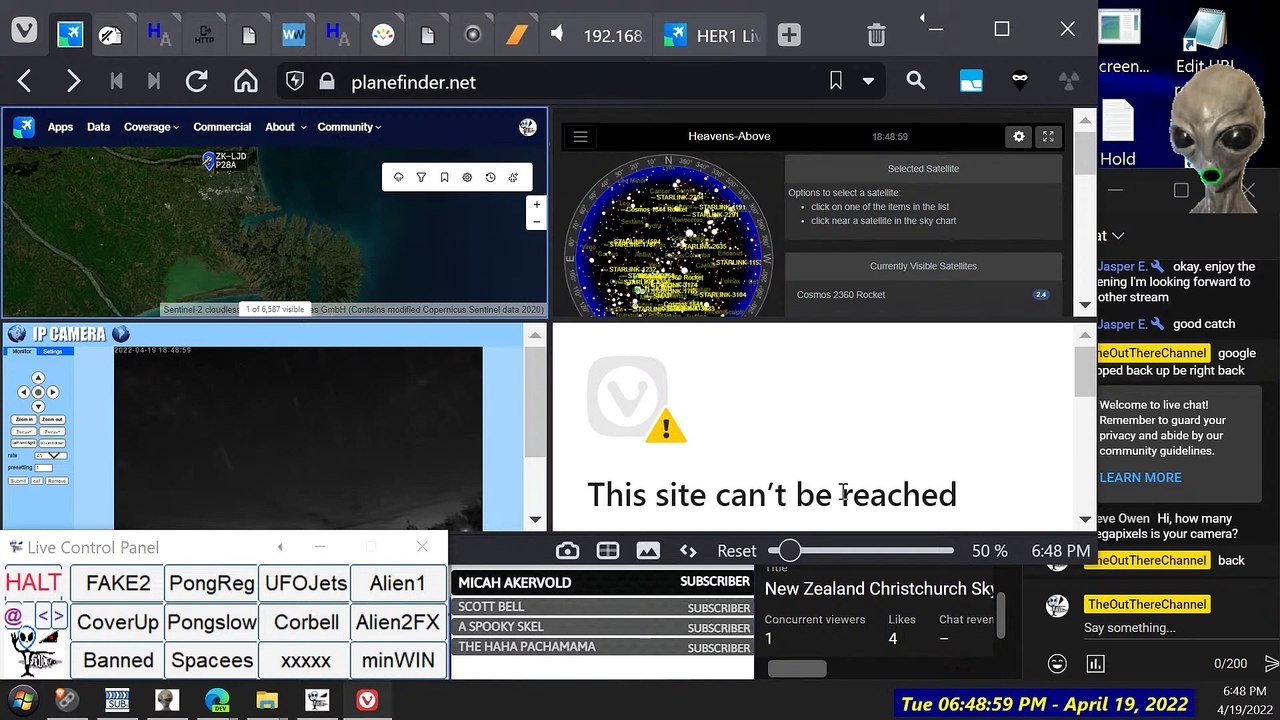Click the presetting input field
1280x720 pixels.
[44, 468]
